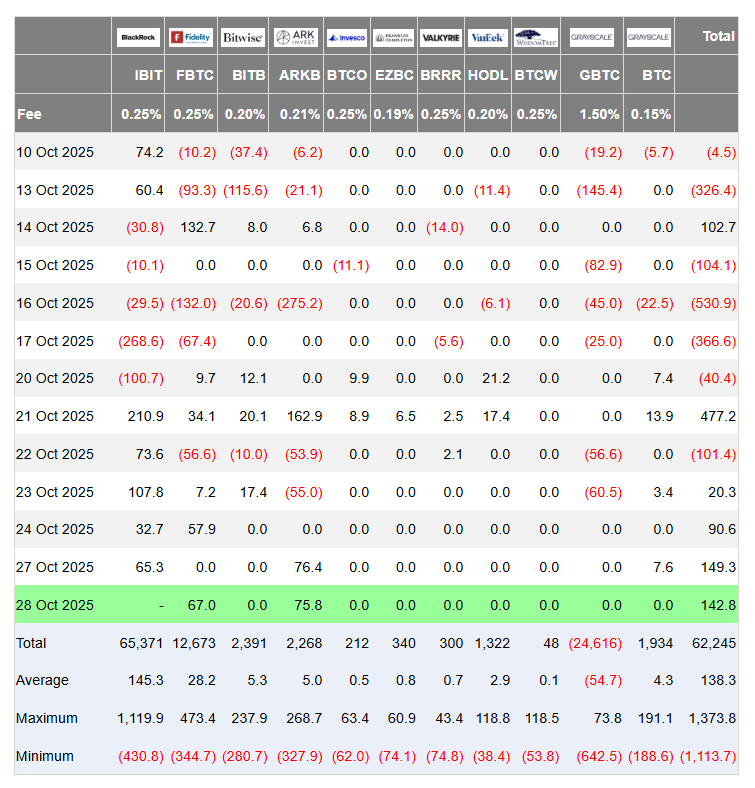Screen dimensions: 755x788
Task: Click the 0.19% EZBC fee cell
Action: click(x=394, y=114)
